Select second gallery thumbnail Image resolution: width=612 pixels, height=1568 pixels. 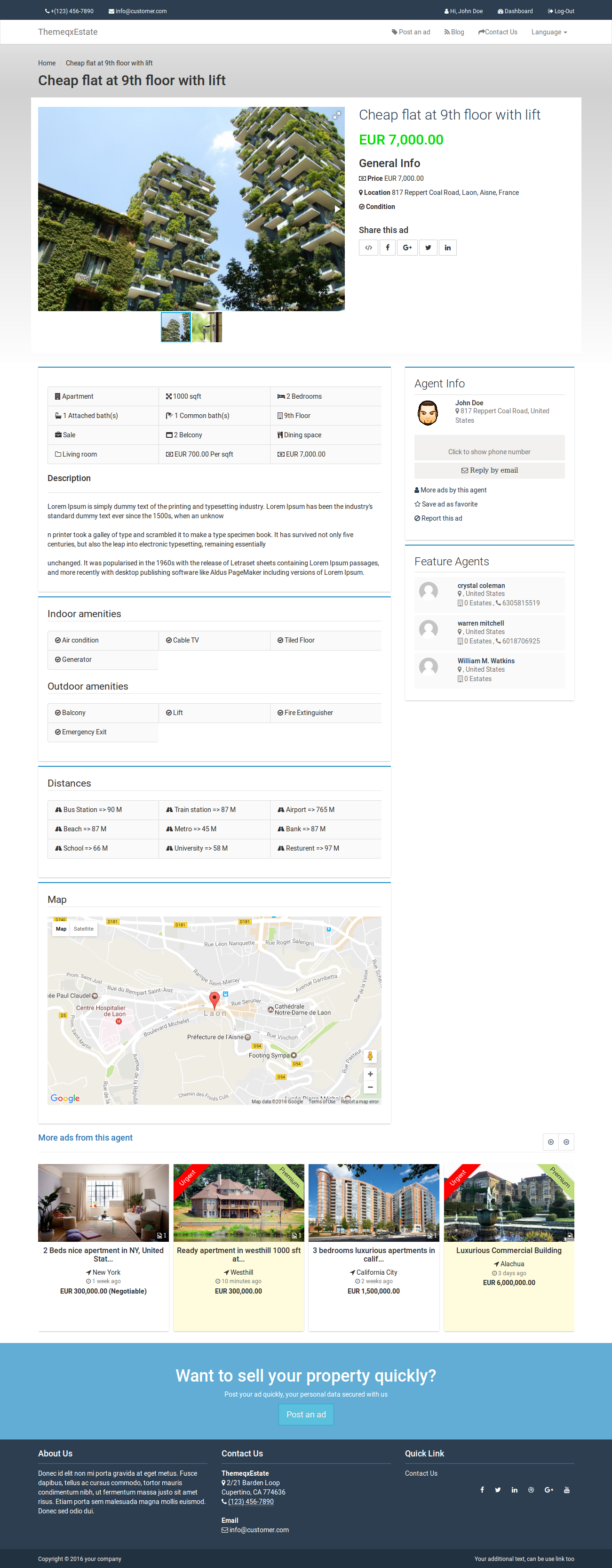click(207, 327)
